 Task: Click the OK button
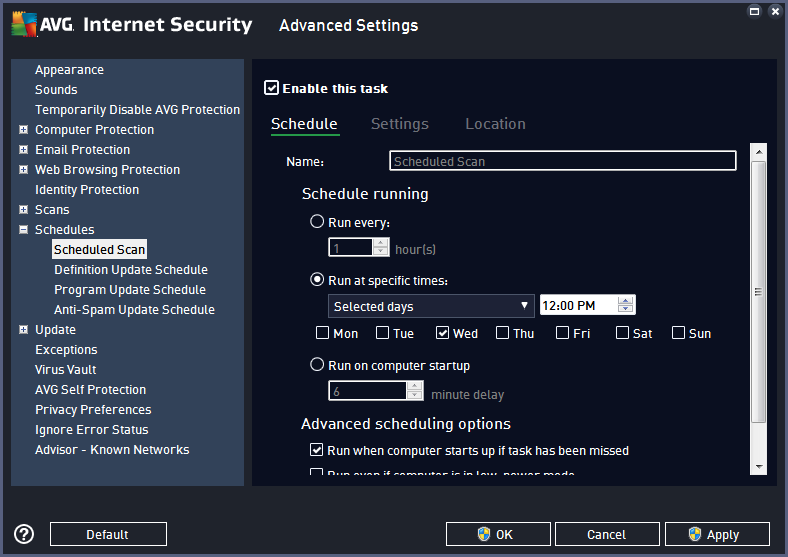point(498,534)
